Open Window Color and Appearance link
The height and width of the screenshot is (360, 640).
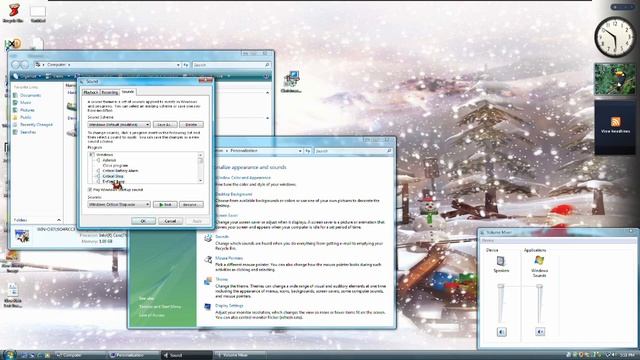pos(243,178)
